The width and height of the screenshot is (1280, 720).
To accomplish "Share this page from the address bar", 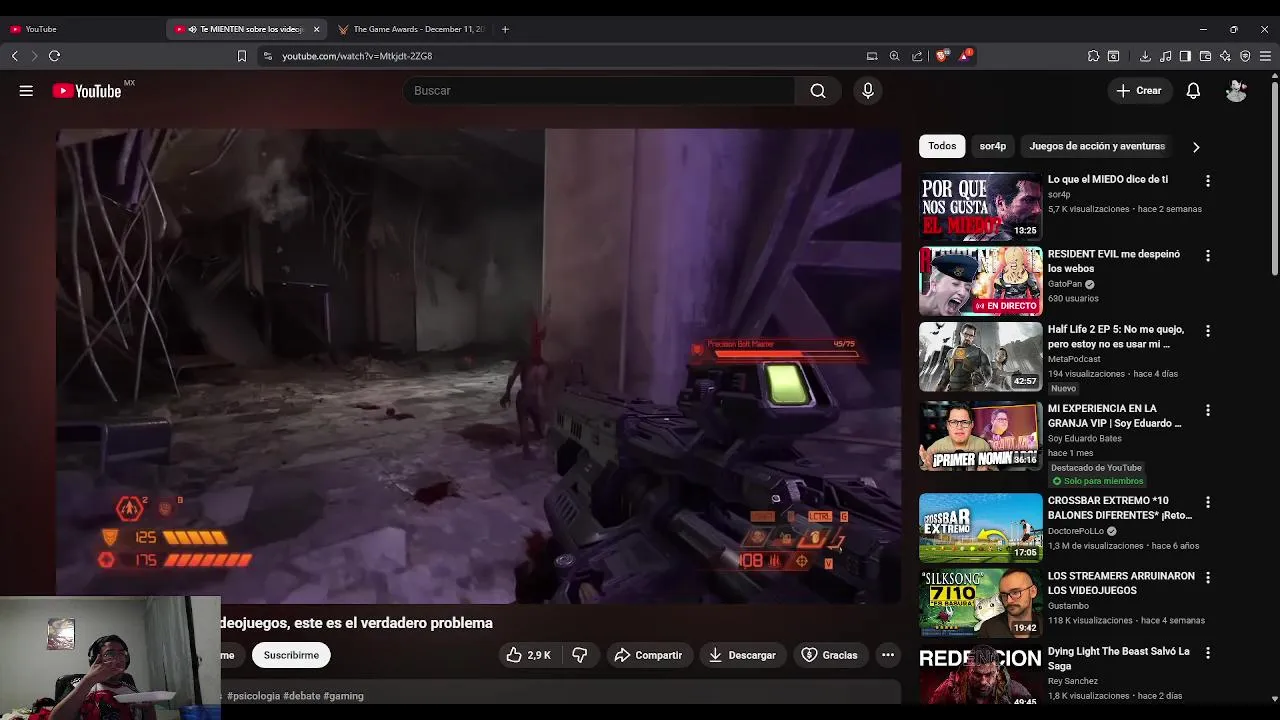I will click(917, 56).
